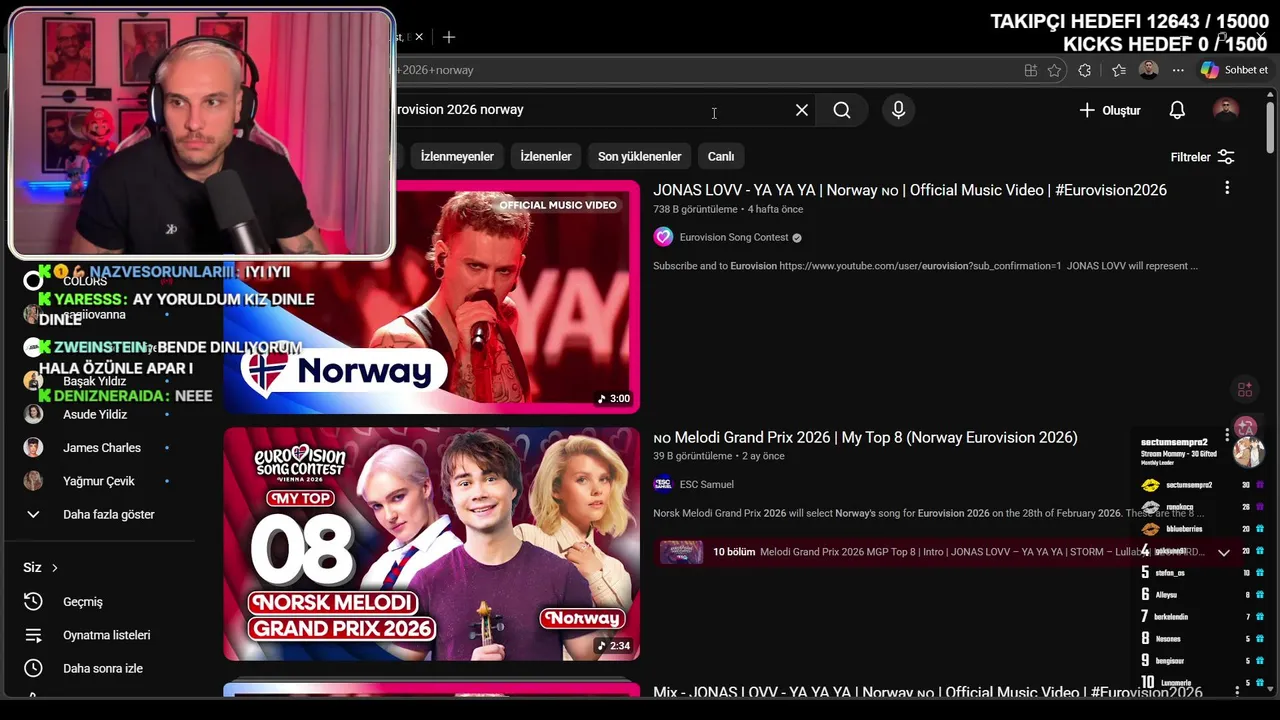Select the Son yüklenenler filter chip

[639, 156]
